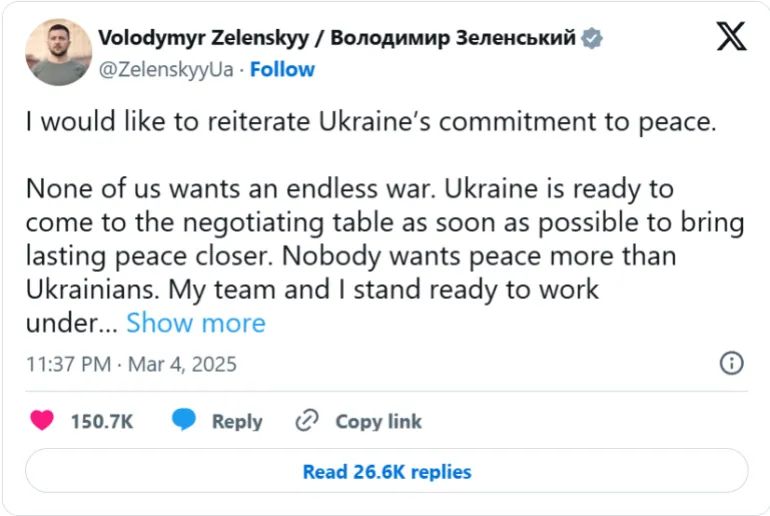Screen dimensions: 770x516
Task: Click the 150.7K likes count
Action: point(101,421)
